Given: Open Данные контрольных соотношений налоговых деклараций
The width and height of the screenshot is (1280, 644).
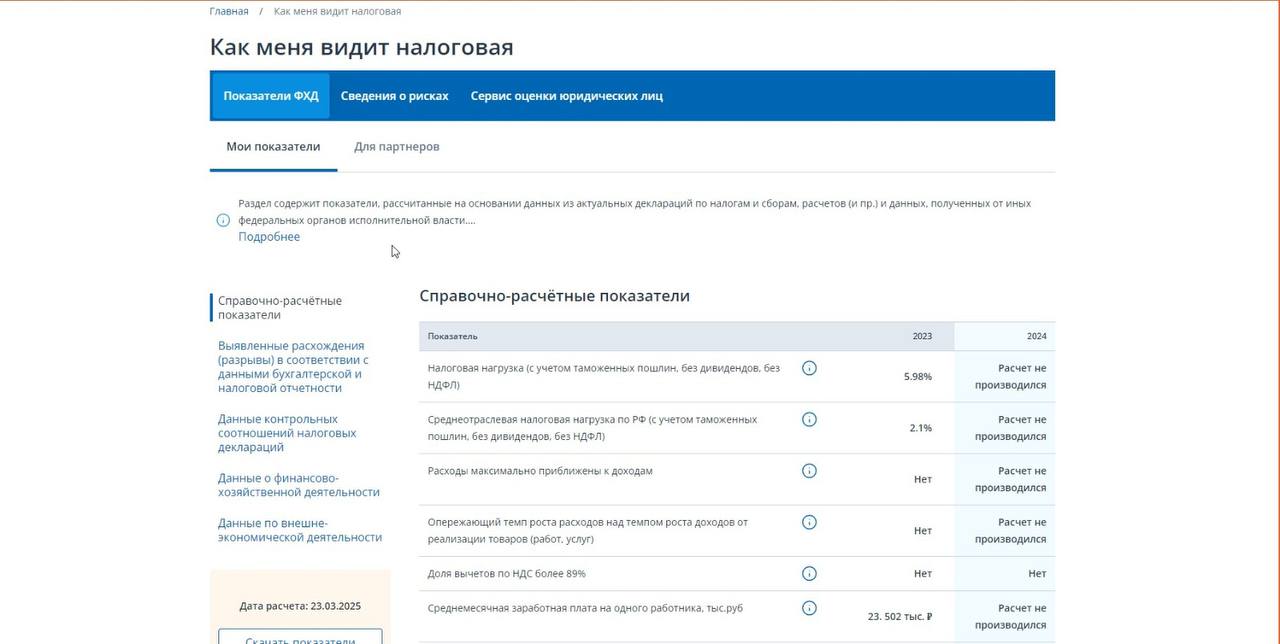Looking at the screenshot, I should (x=287, y=433).
